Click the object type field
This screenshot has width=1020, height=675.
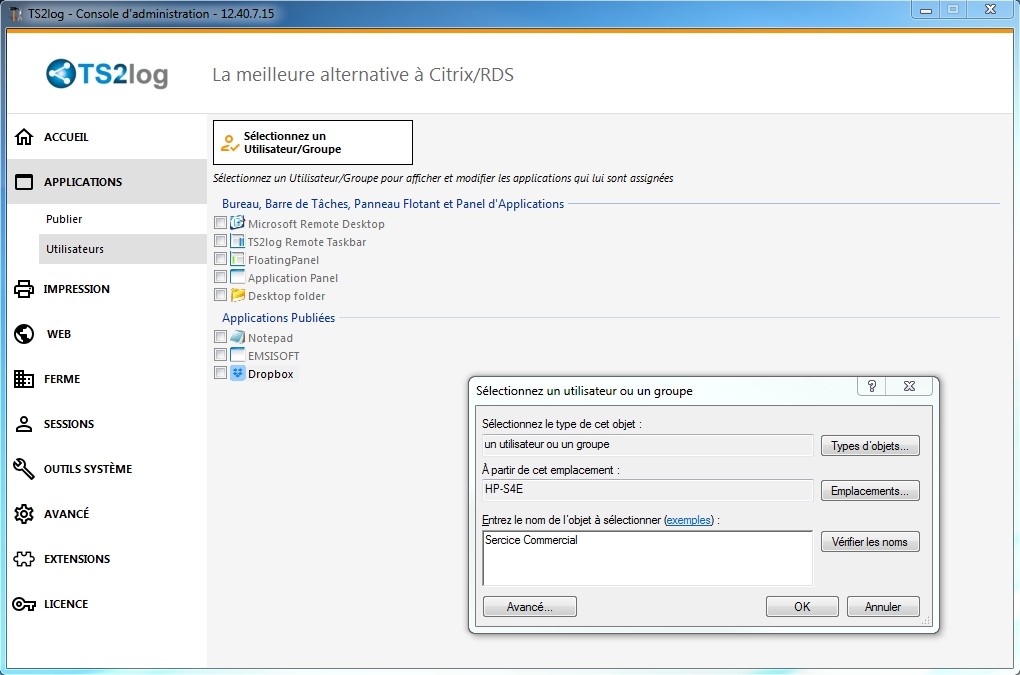point(647,445)
